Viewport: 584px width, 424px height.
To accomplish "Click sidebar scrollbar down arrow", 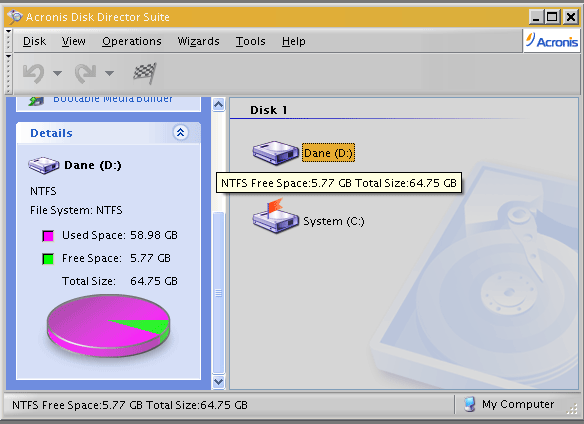I will point(219,382).
